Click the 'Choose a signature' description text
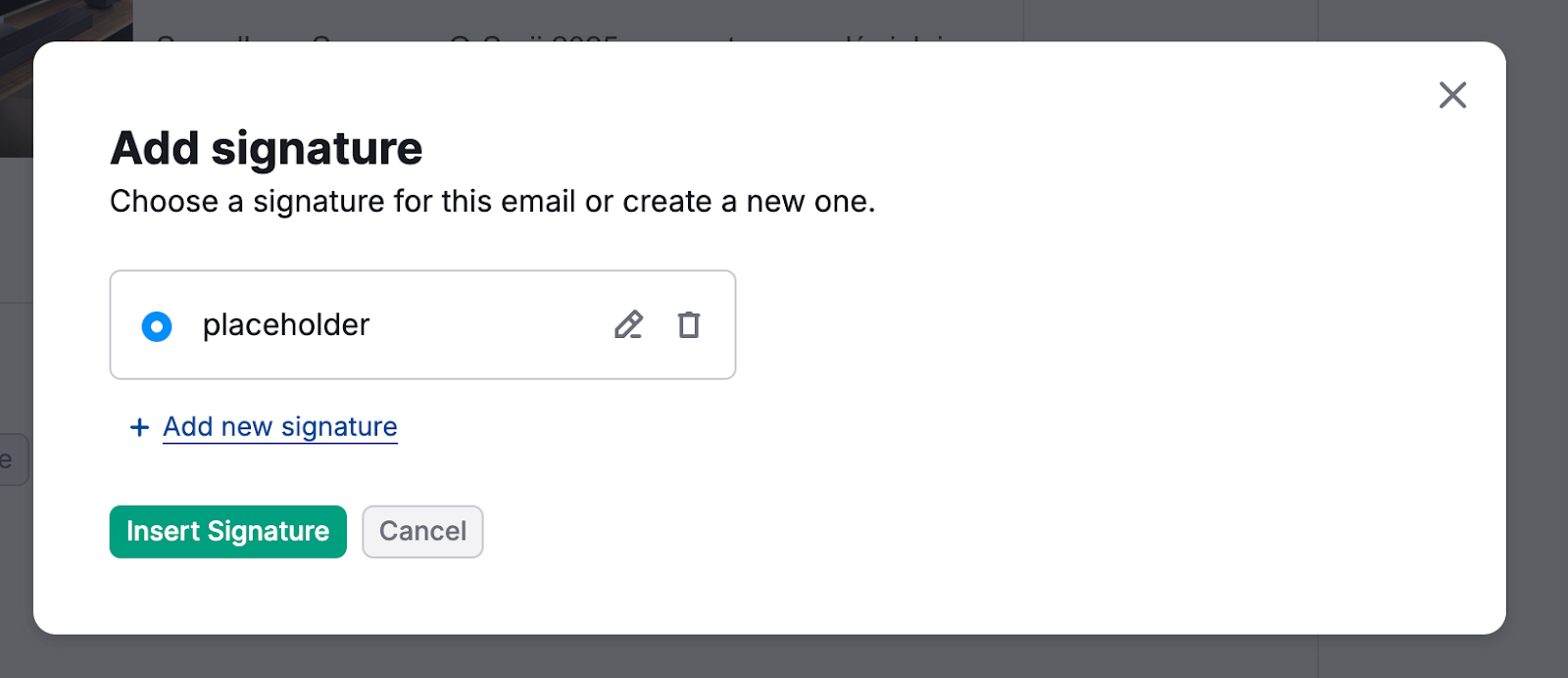1568x678 pixels. pyautogui.click(x=492, y=202)
